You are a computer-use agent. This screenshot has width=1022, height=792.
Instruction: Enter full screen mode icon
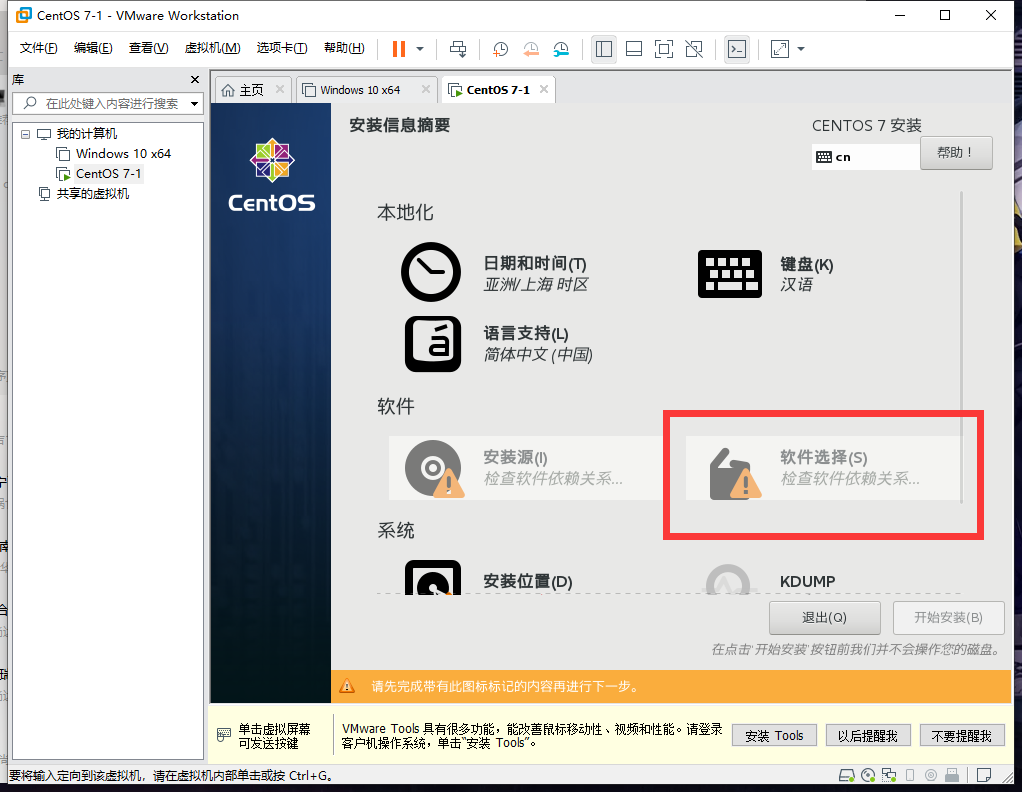(664, 49)
